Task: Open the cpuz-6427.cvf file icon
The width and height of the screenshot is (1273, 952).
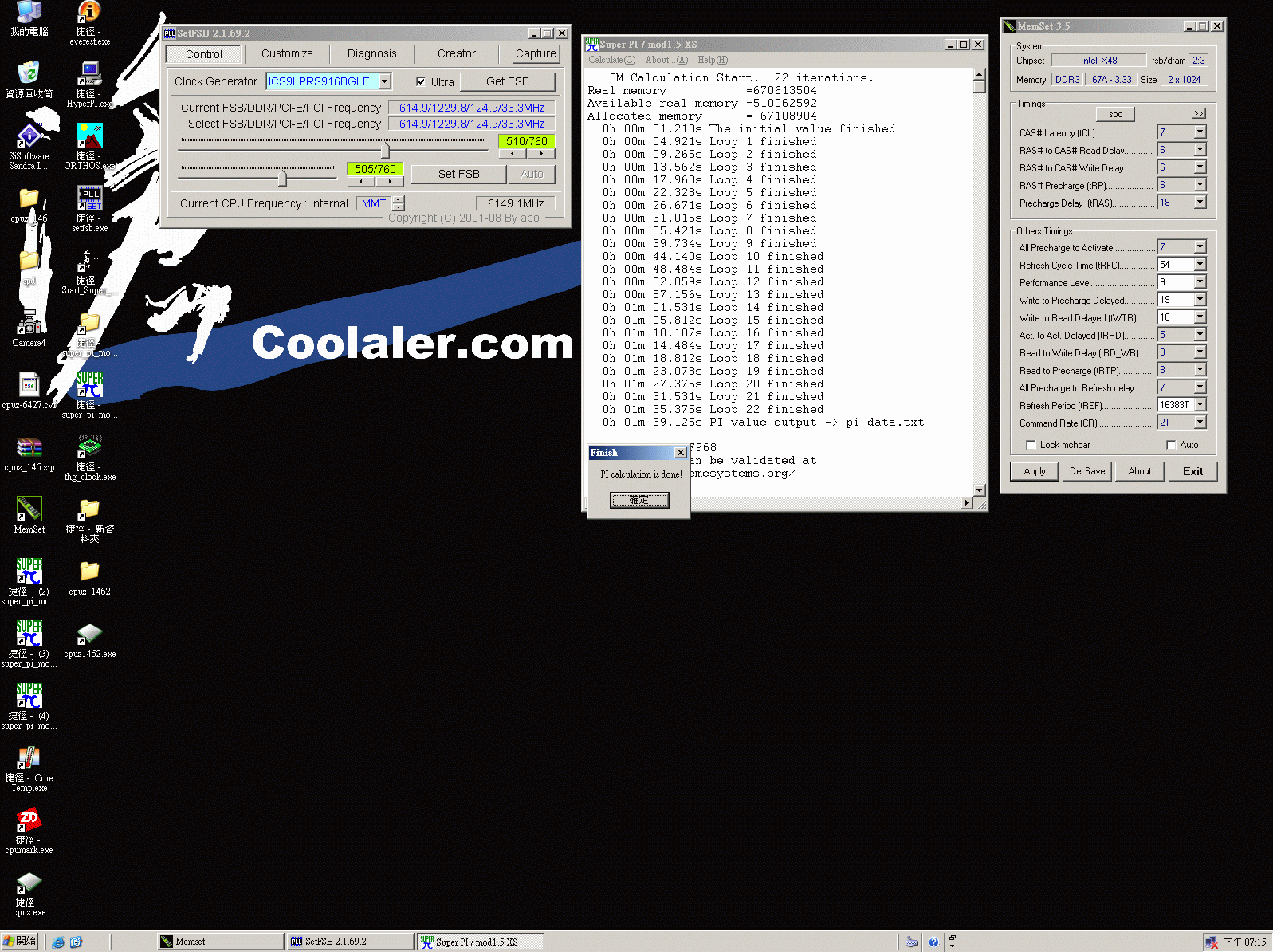Action: 29,390
